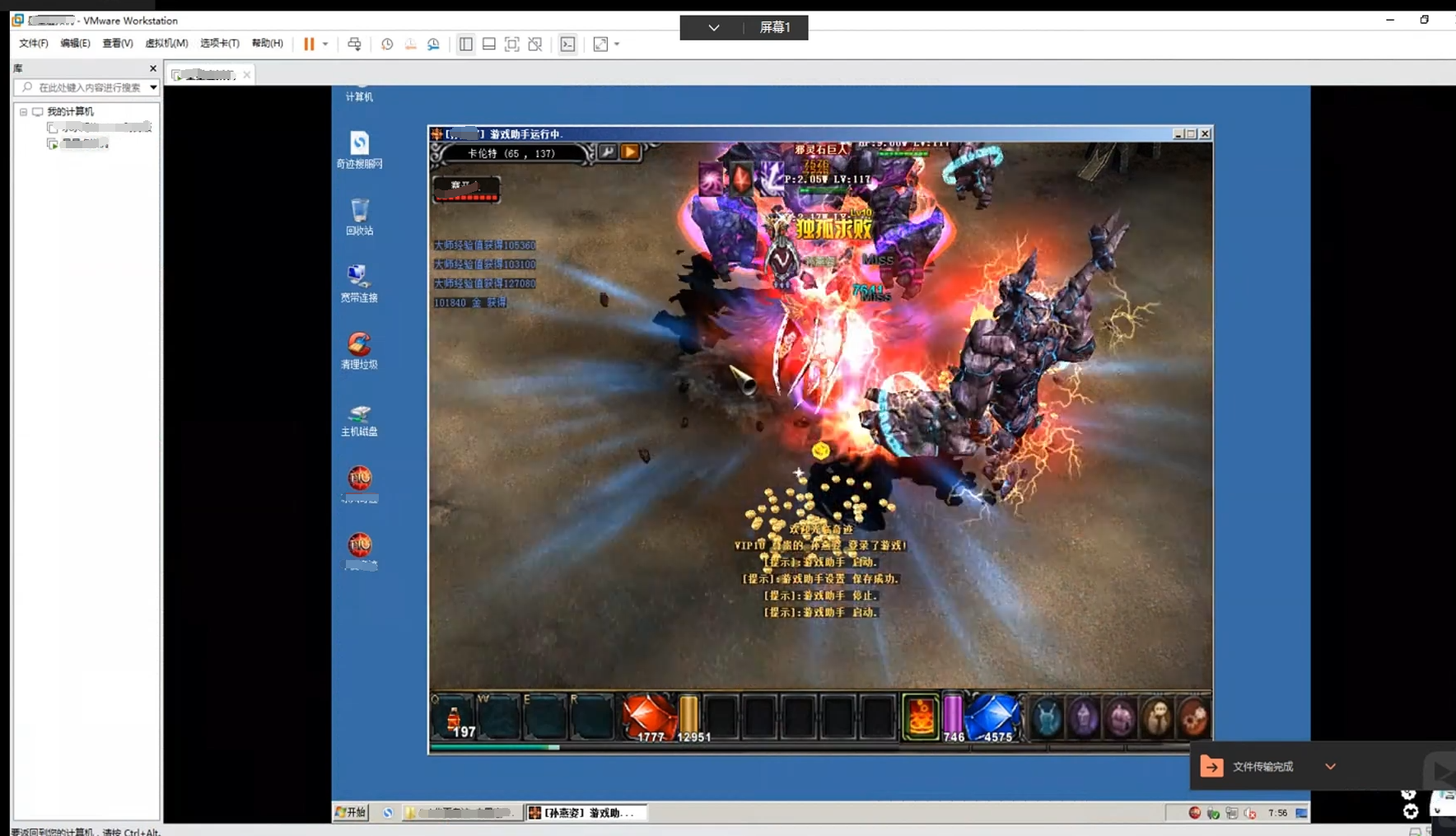Open the 选项卡(T) menu
This screenshot has width=1456, height=836.
point(220,44)
